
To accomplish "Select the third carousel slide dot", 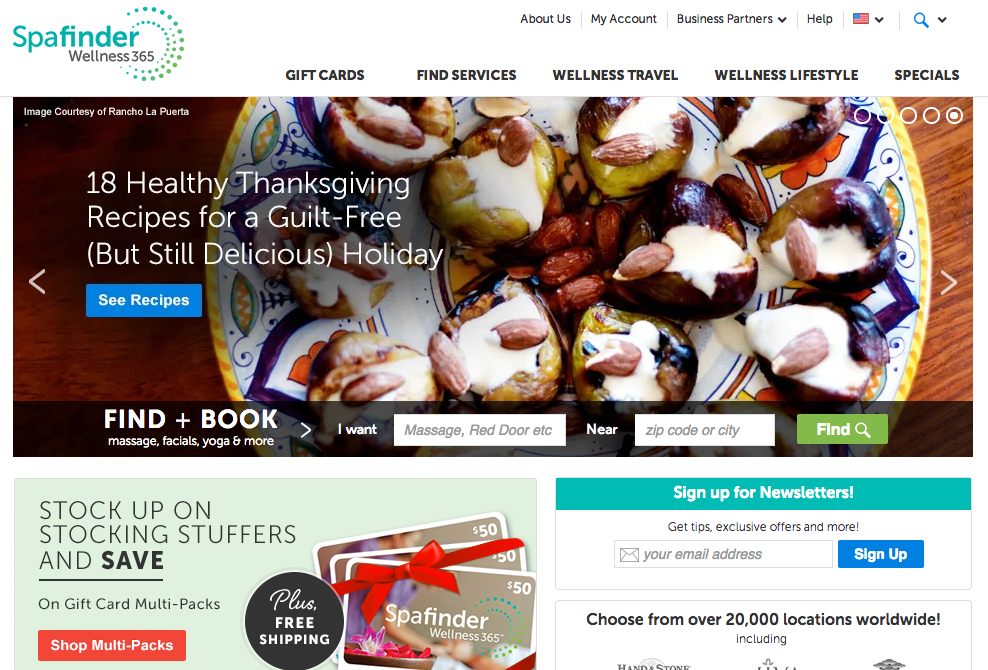I will tap(908, 115).
